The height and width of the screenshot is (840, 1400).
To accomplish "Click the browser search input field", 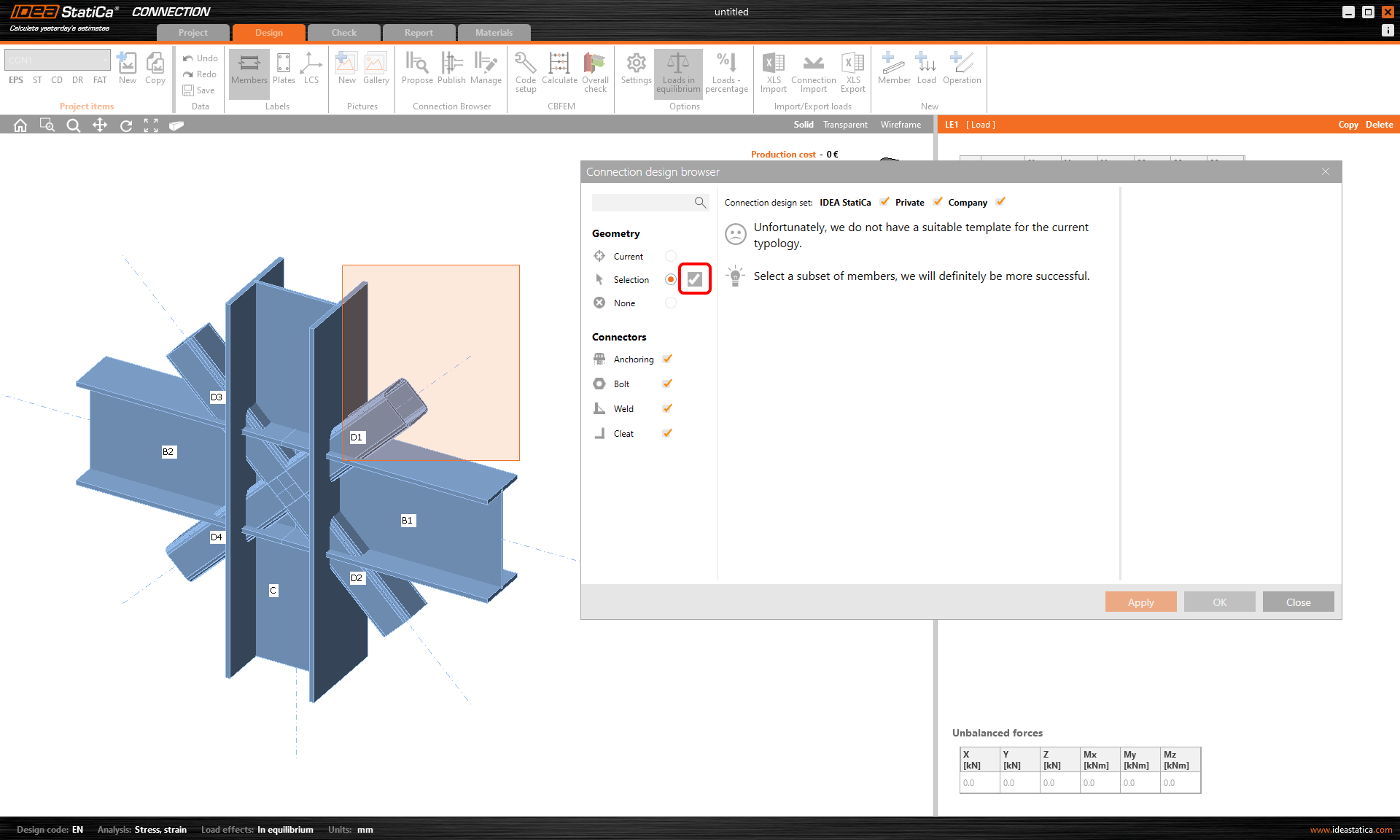I will tap(642, 203).
